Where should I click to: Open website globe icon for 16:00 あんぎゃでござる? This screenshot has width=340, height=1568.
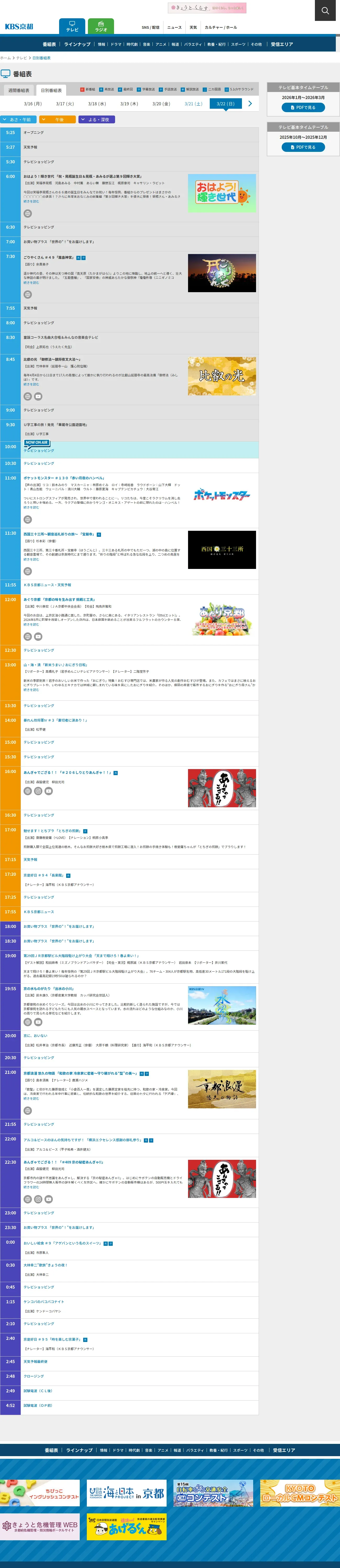tap(27, 791)
